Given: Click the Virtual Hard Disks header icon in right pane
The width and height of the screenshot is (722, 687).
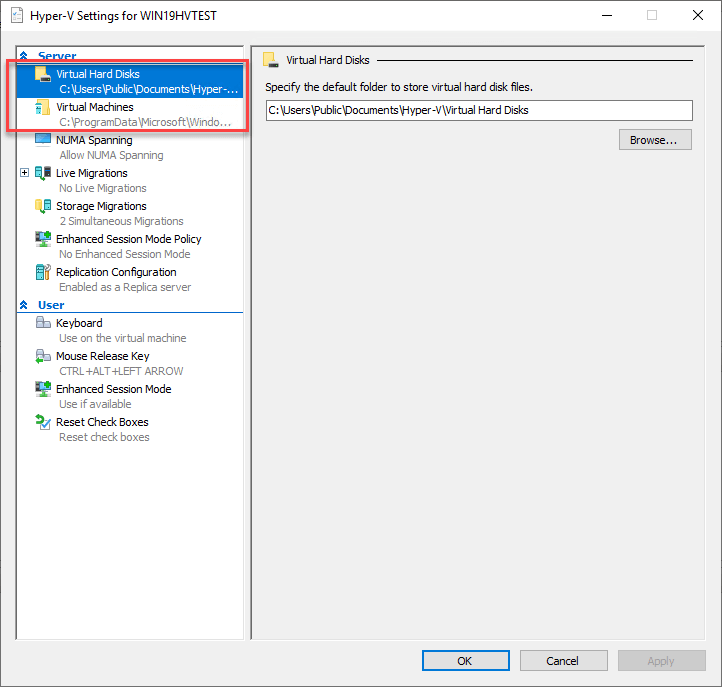Looking at the screenshot, I should coord(271,60).
